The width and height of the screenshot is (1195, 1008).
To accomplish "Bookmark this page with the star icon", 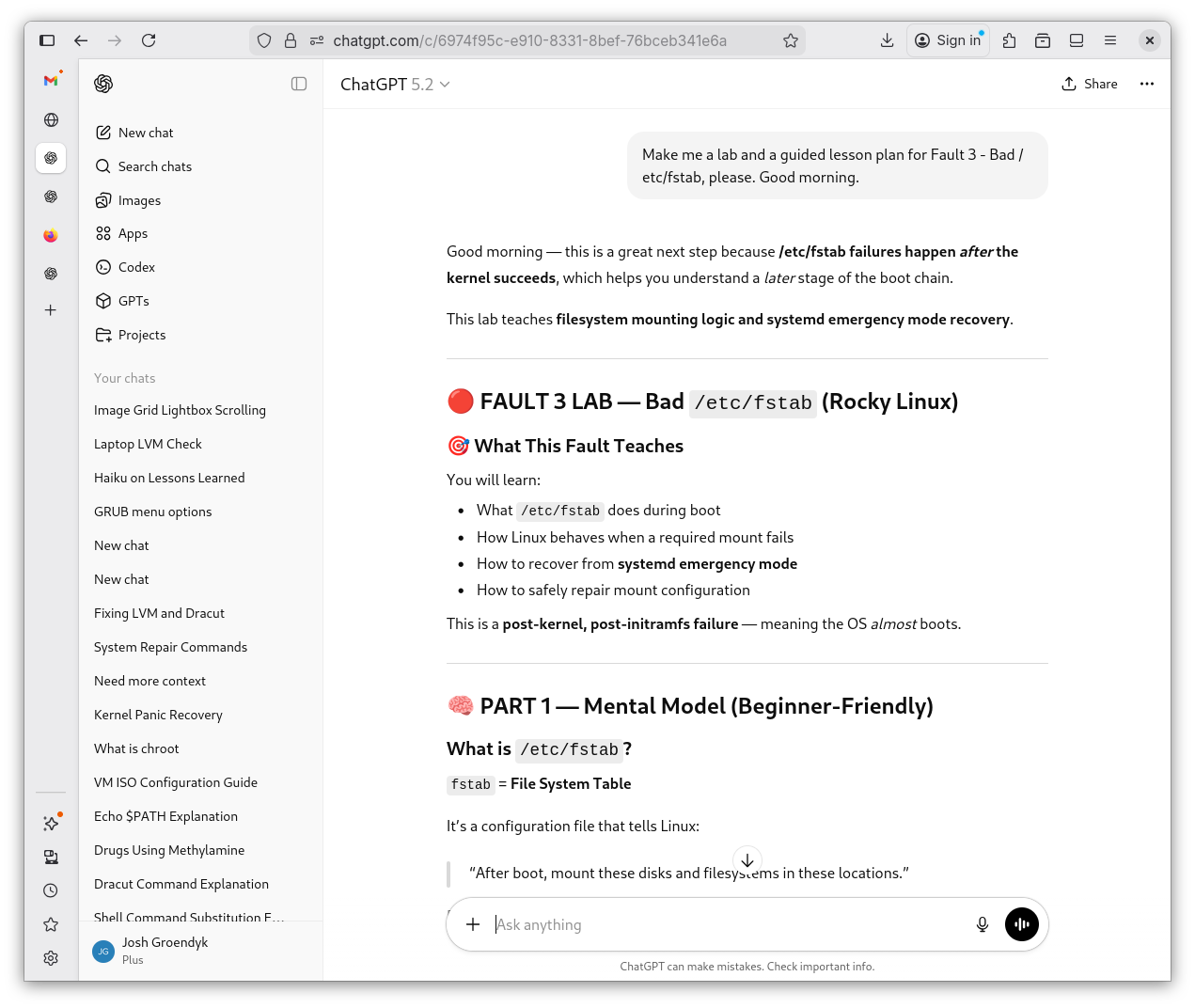I will click(x=791, y=40).
